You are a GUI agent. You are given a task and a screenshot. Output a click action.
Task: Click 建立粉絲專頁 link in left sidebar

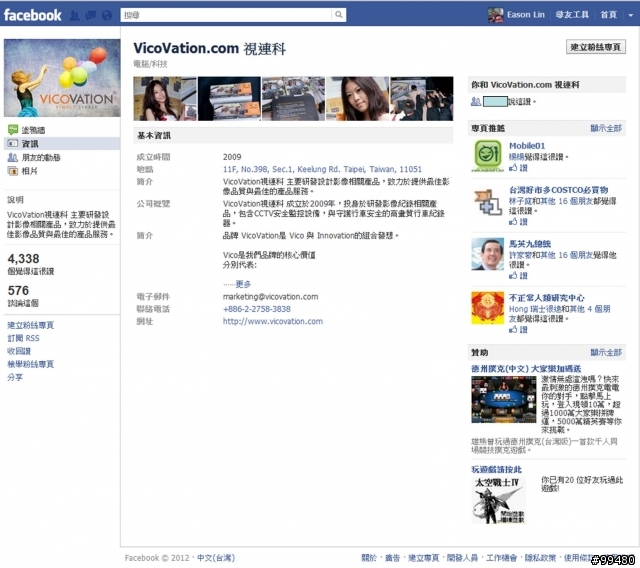[x=31, y=325]
